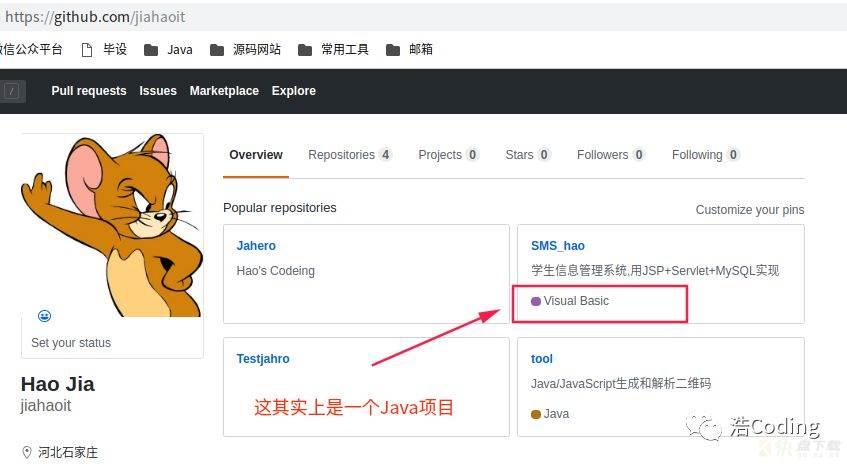Open the SMS_hao repository
This screenshot has width=847, height=466.
click(557, 246)
